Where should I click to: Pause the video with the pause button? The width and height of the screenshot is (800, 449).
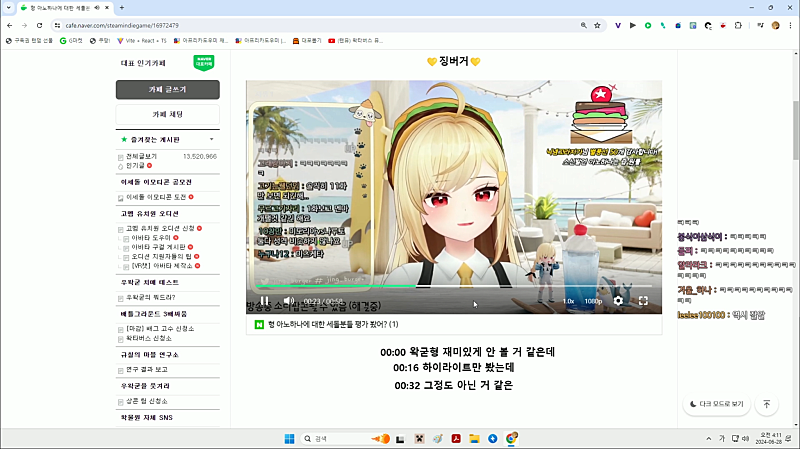coord(264,301)
